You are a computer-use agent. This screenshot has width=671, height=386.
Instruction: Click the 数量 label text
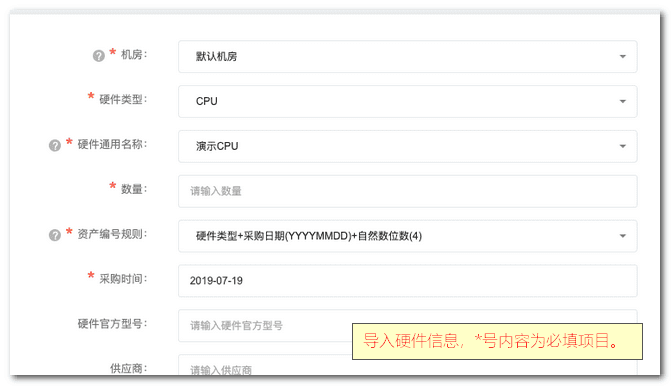(x=134, y=189)
